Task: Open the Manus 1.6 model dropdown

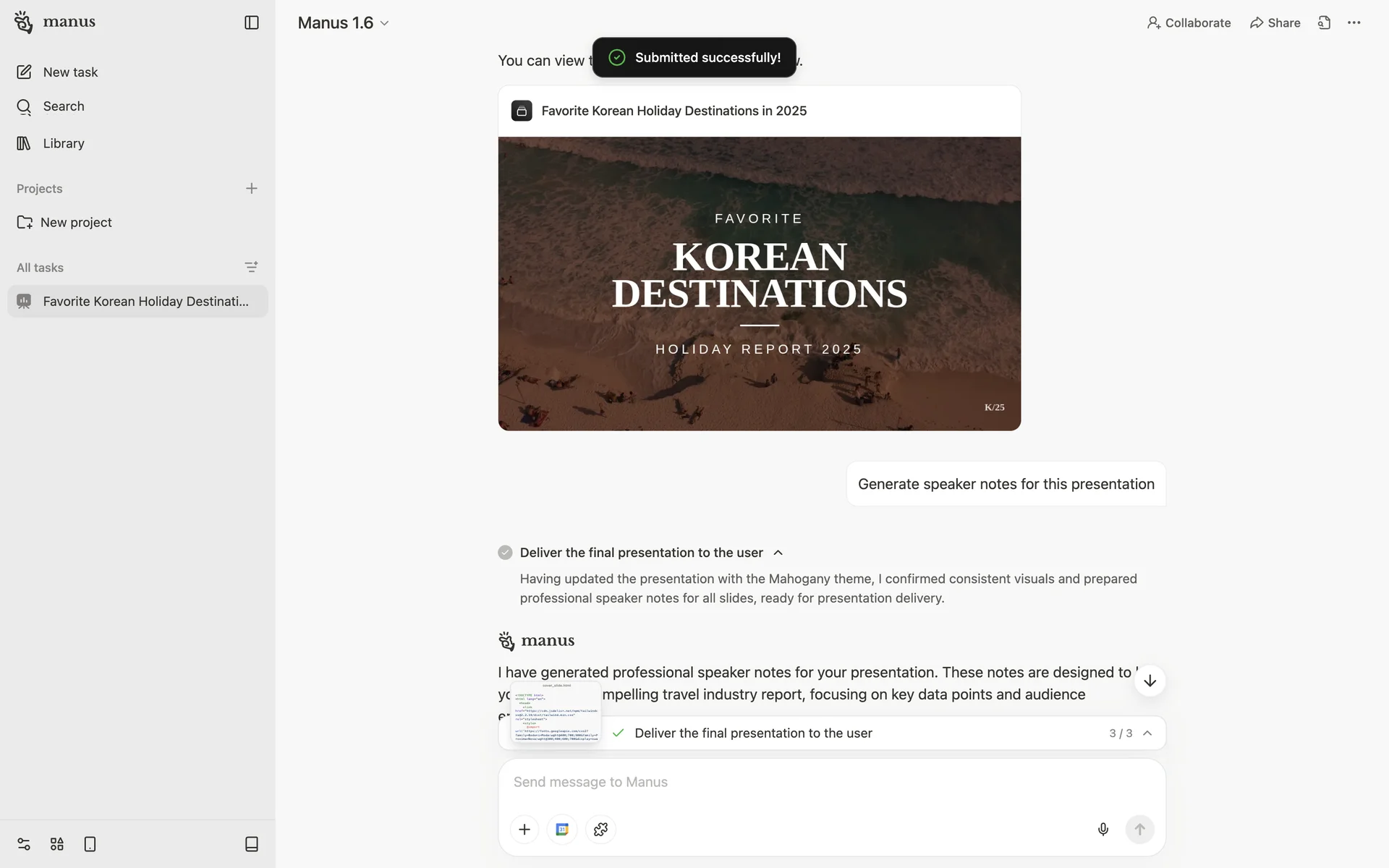Action: pyautogui.click(x=344, y=23)
